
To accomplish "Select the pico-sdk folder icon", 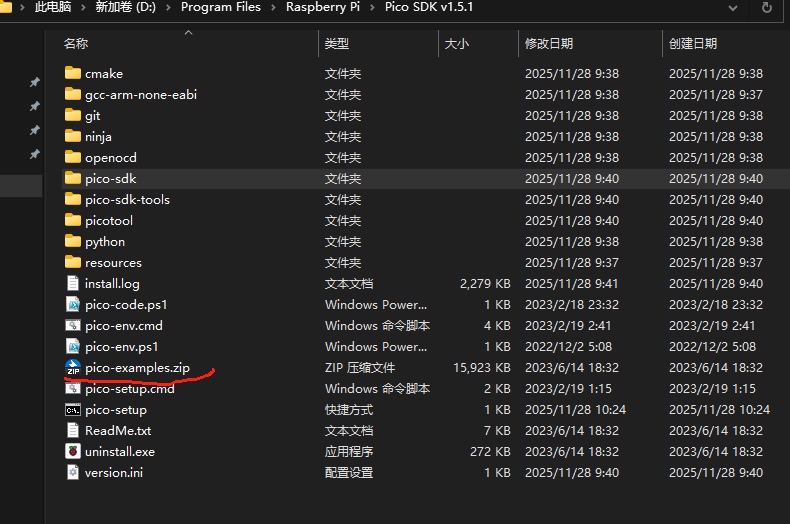I will [73, 178].
